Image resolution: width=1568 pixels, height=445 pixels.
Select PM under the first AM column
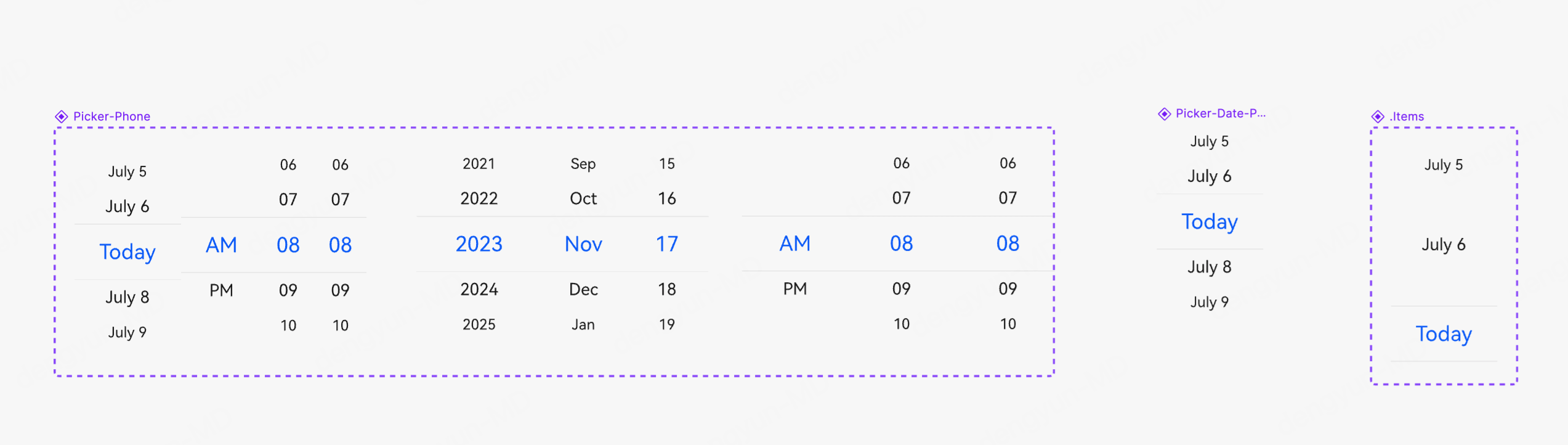coord(221,290)
